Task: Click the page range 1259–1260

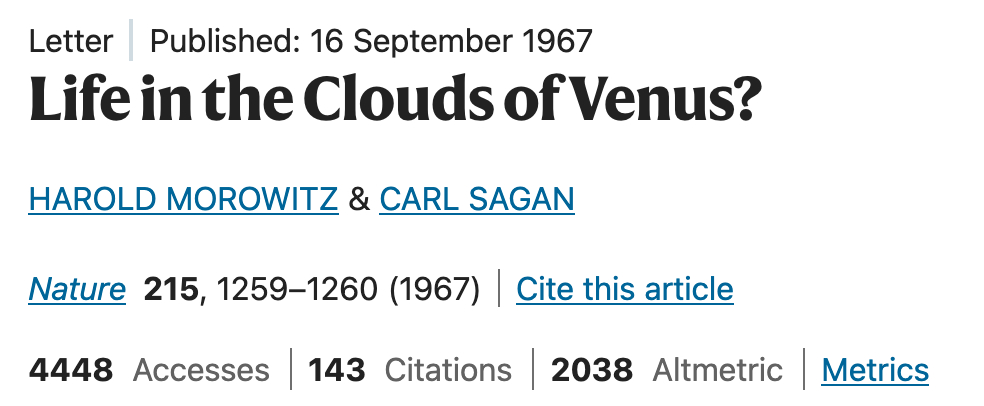Action: 297,290
